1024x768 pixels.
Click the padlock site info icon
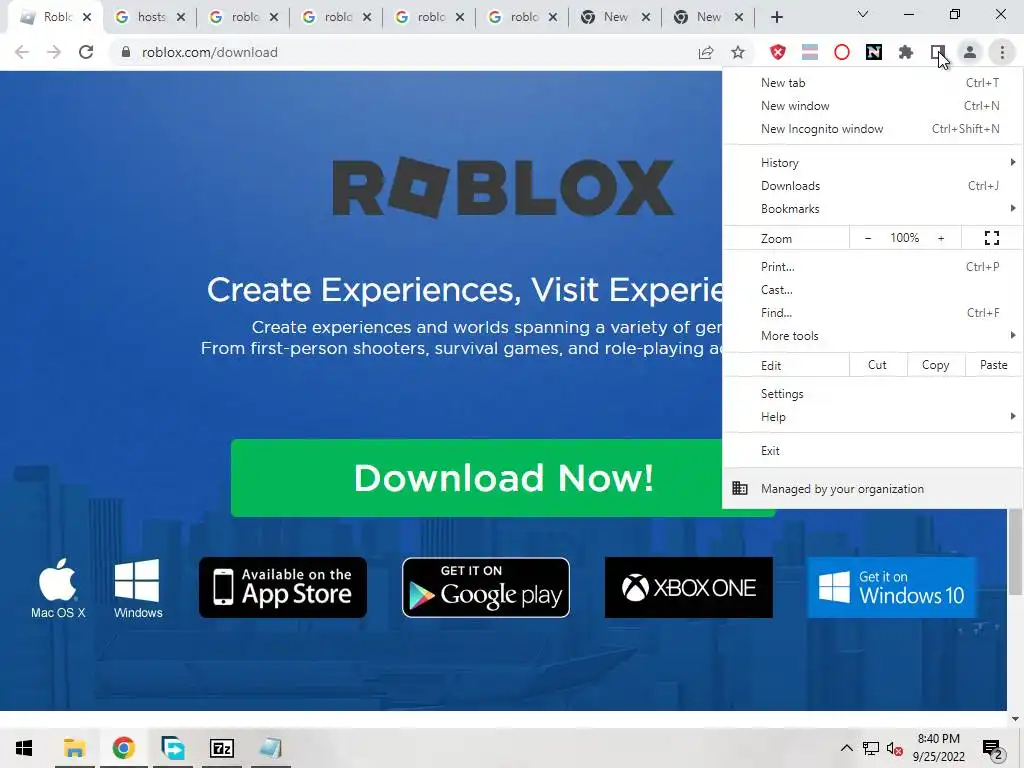tap(126, 52)
